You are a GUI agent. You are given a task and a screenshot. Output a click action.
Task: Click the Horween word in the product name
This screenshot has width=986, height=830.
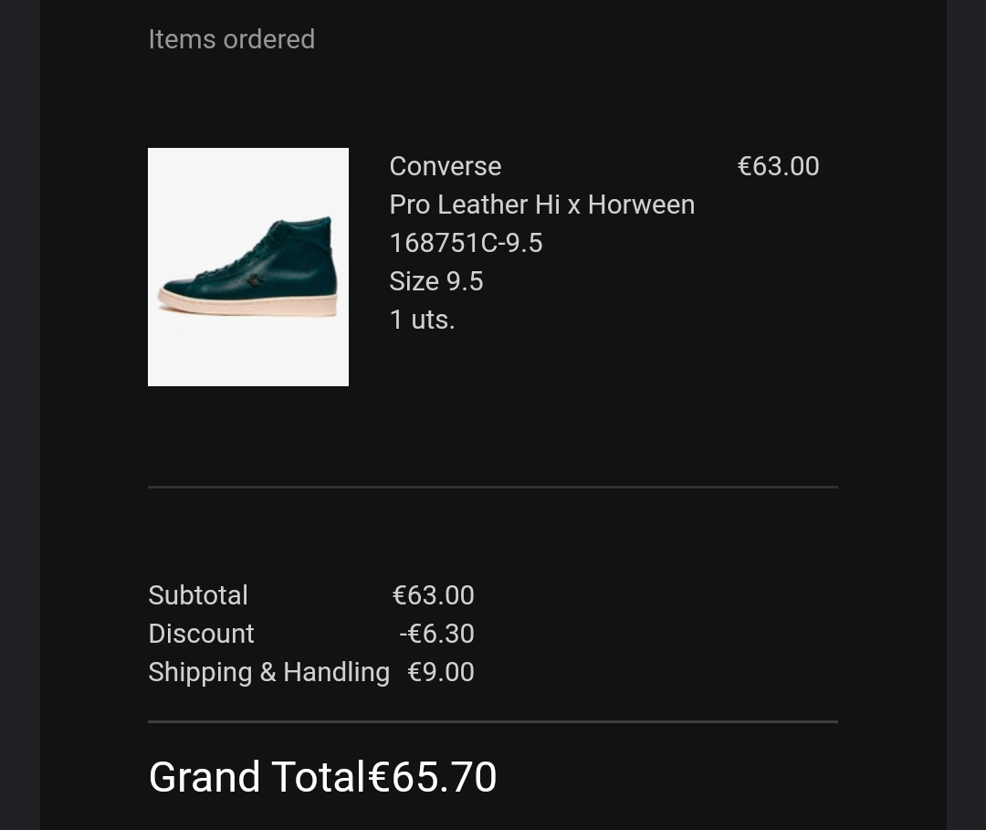click(x=640, y=204)
